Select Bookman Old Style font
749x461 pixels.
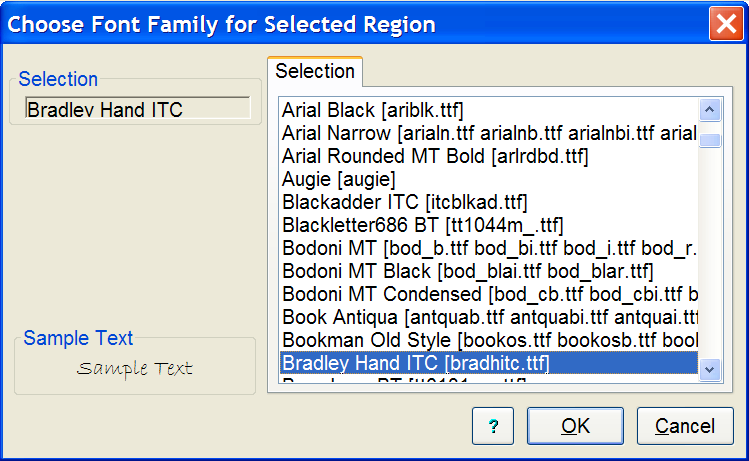pos(488,340)
